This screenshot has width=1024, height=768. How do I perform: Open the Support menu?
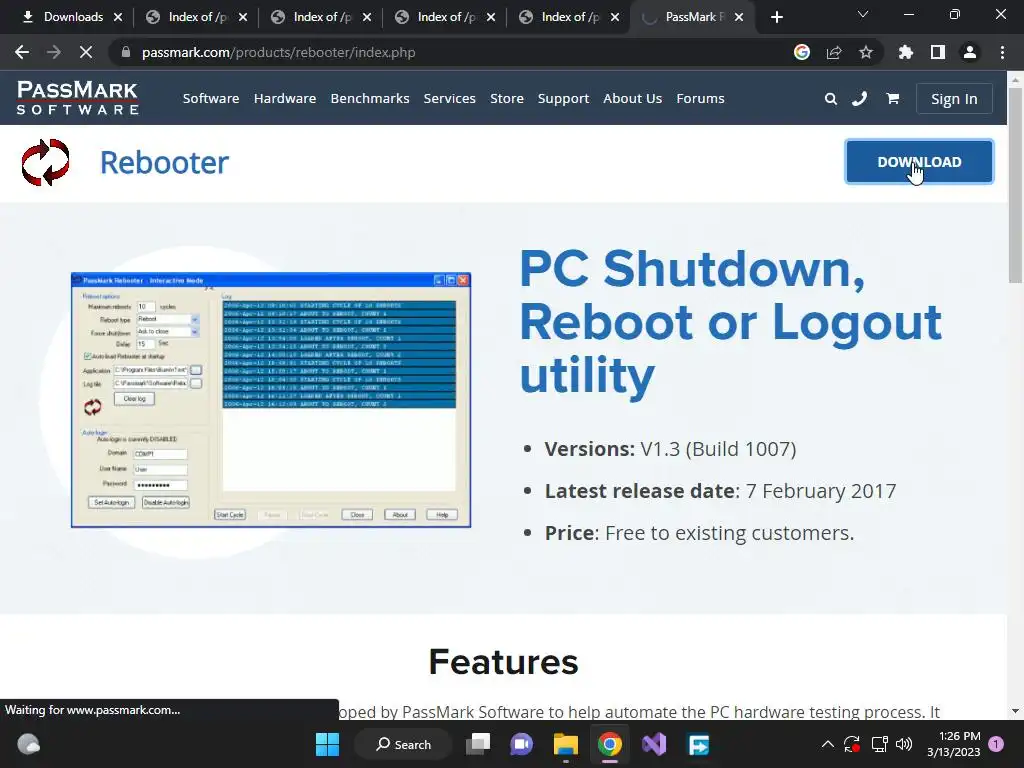(x=563, y=99)
